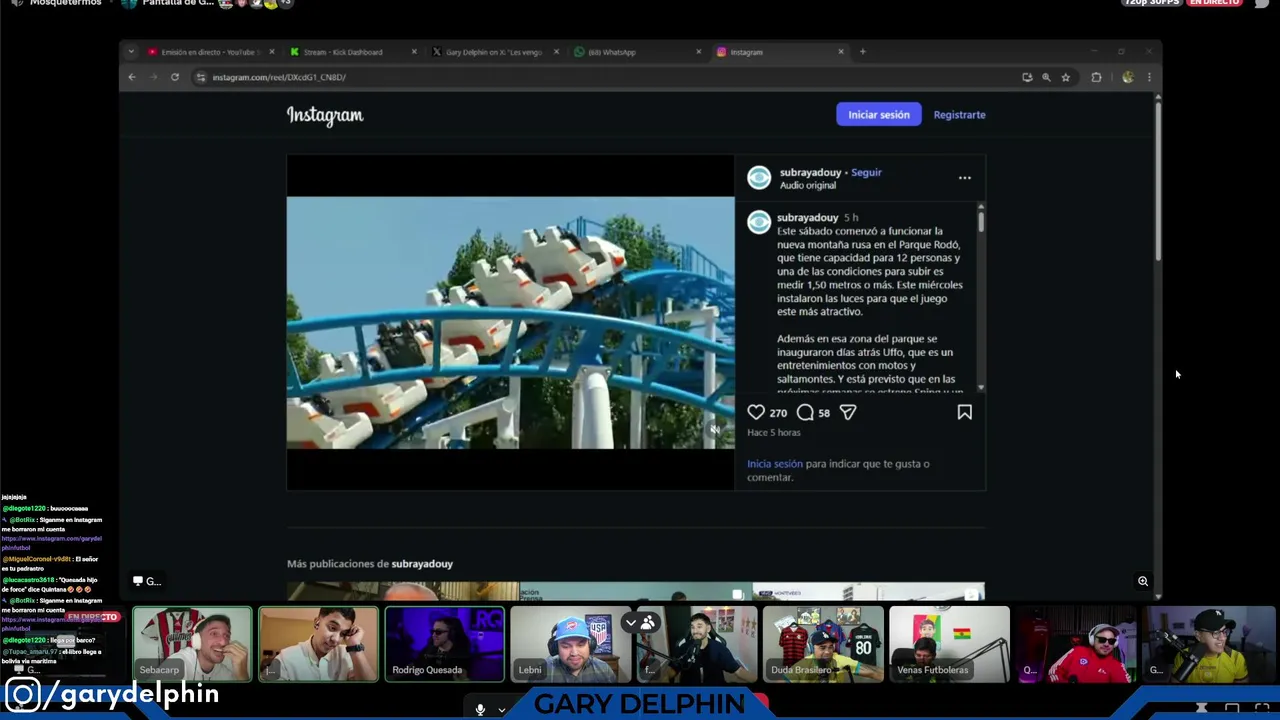Switch to the Gary Delphin on X tab
The height and width of the screenshot is (720, 1280).
494,52
